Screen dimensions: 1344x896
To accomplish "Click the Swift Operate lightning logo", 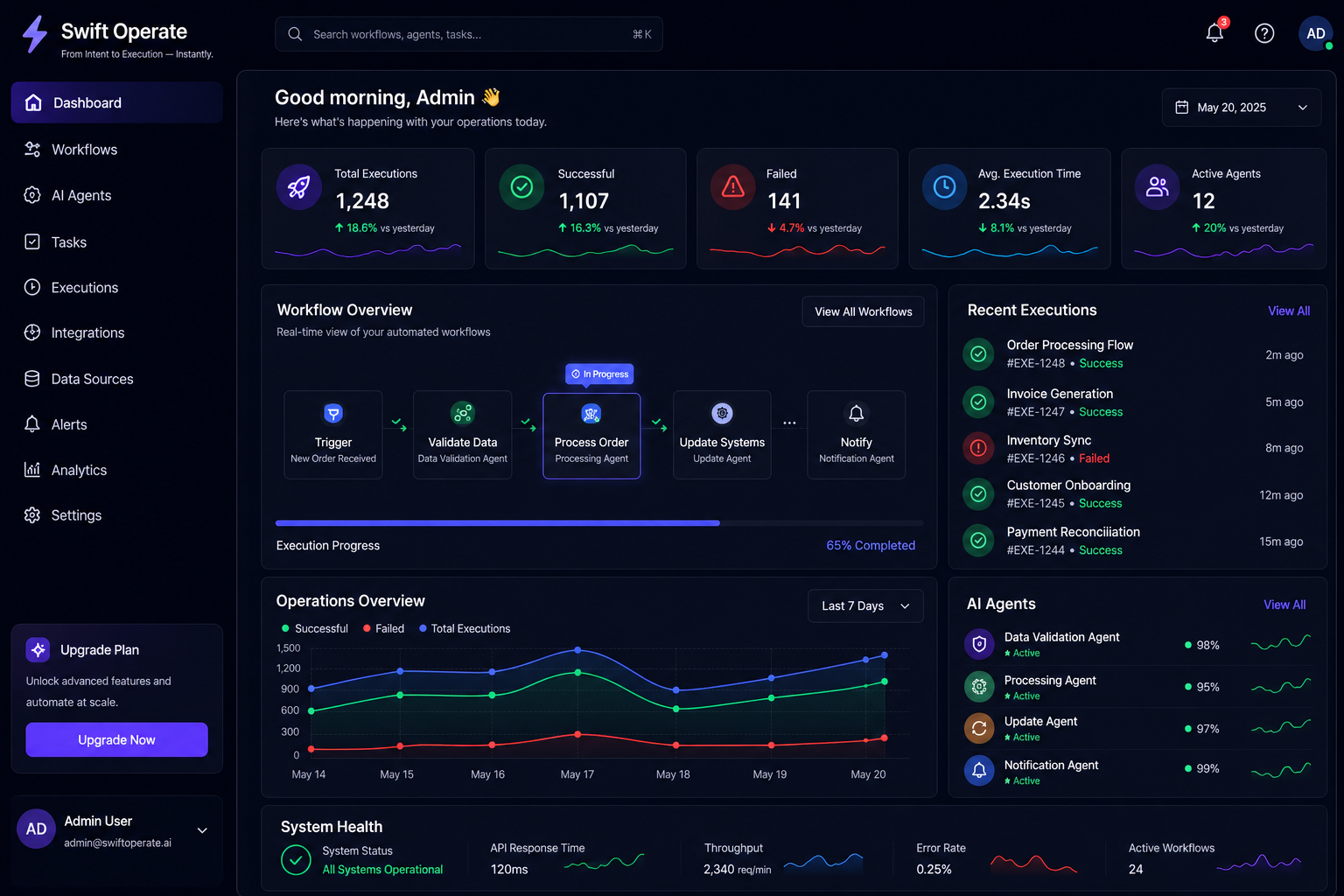I will tap(35, 34).
